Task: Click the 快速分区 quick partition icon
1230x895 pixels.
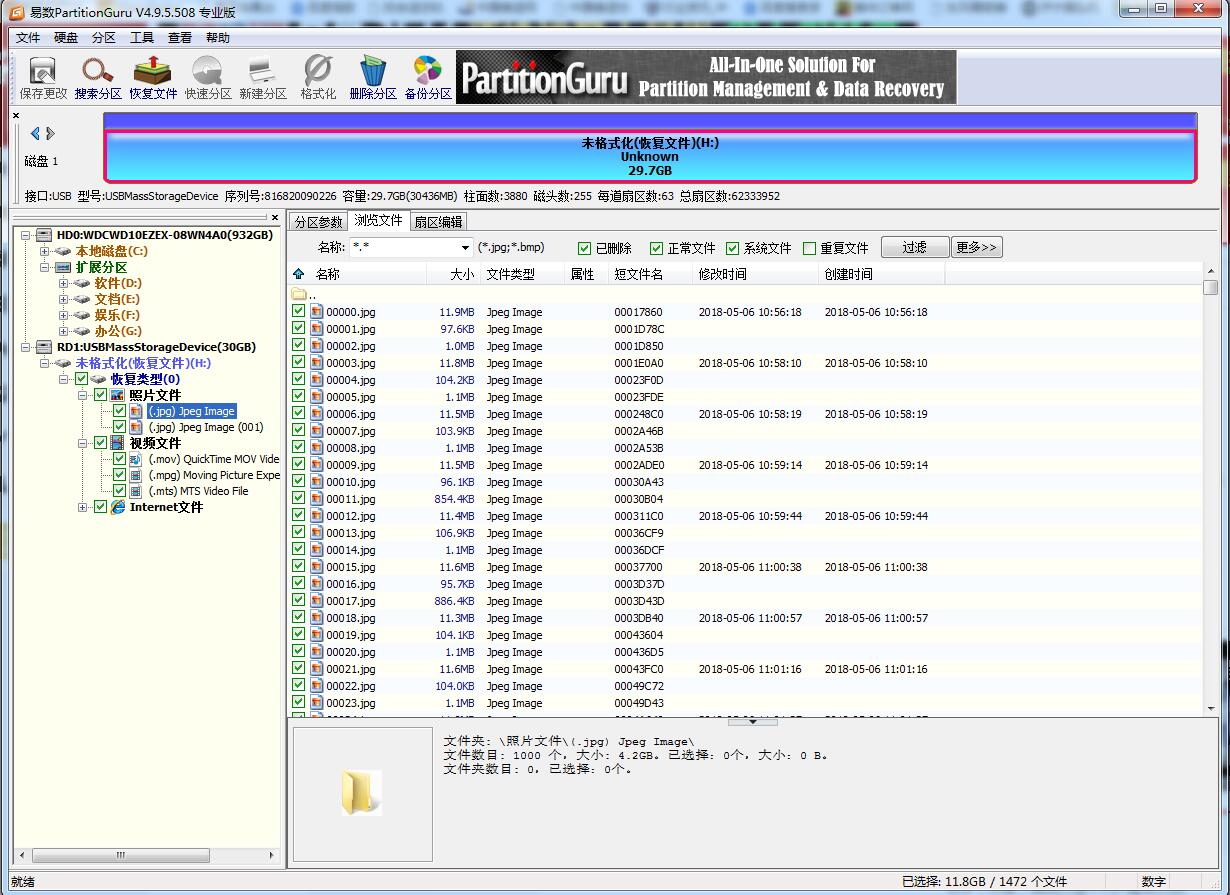Action: [x=208, y=78]
